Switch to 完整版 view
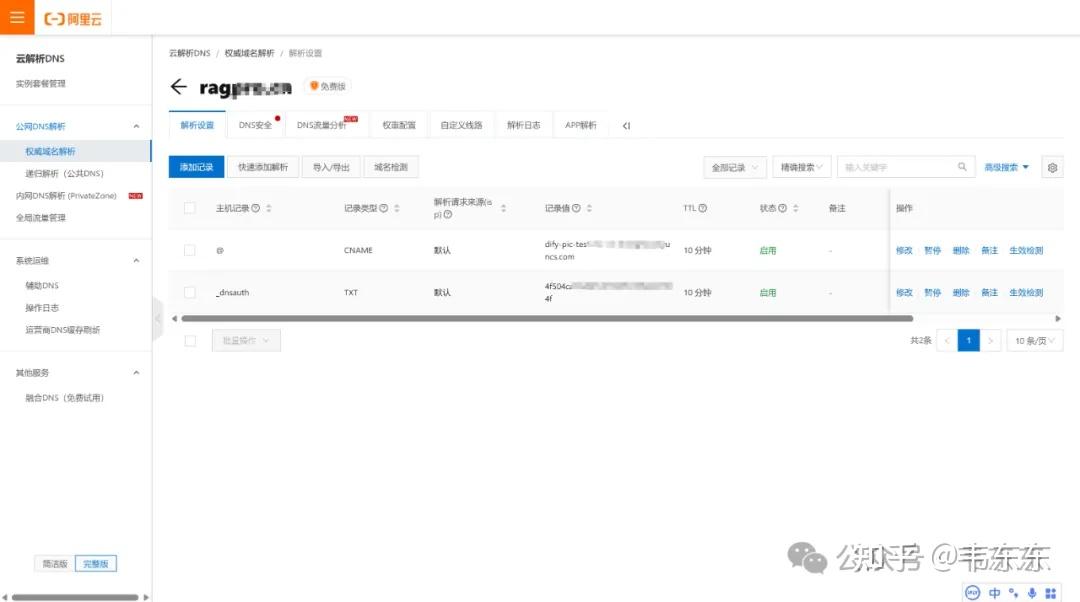 (x=96, y=563)
